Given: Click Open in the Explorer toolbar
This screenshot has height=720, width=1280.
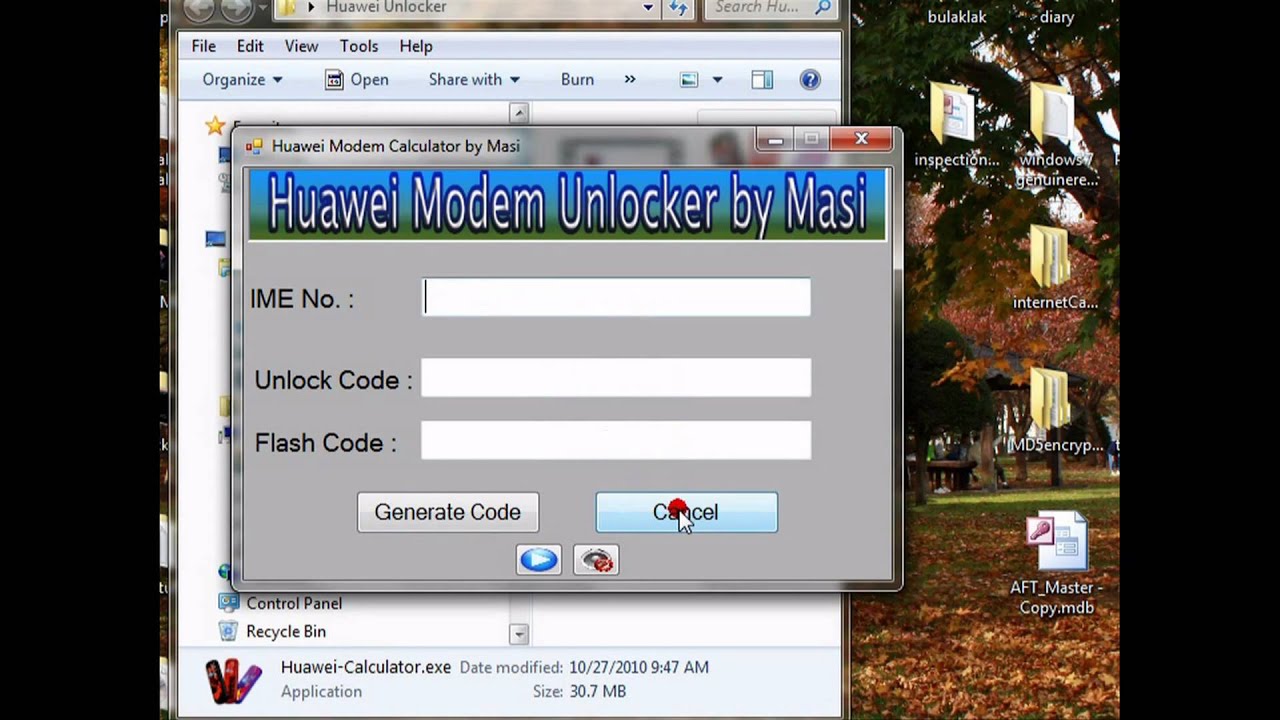Looking at the screenshot, I should 357,80.
